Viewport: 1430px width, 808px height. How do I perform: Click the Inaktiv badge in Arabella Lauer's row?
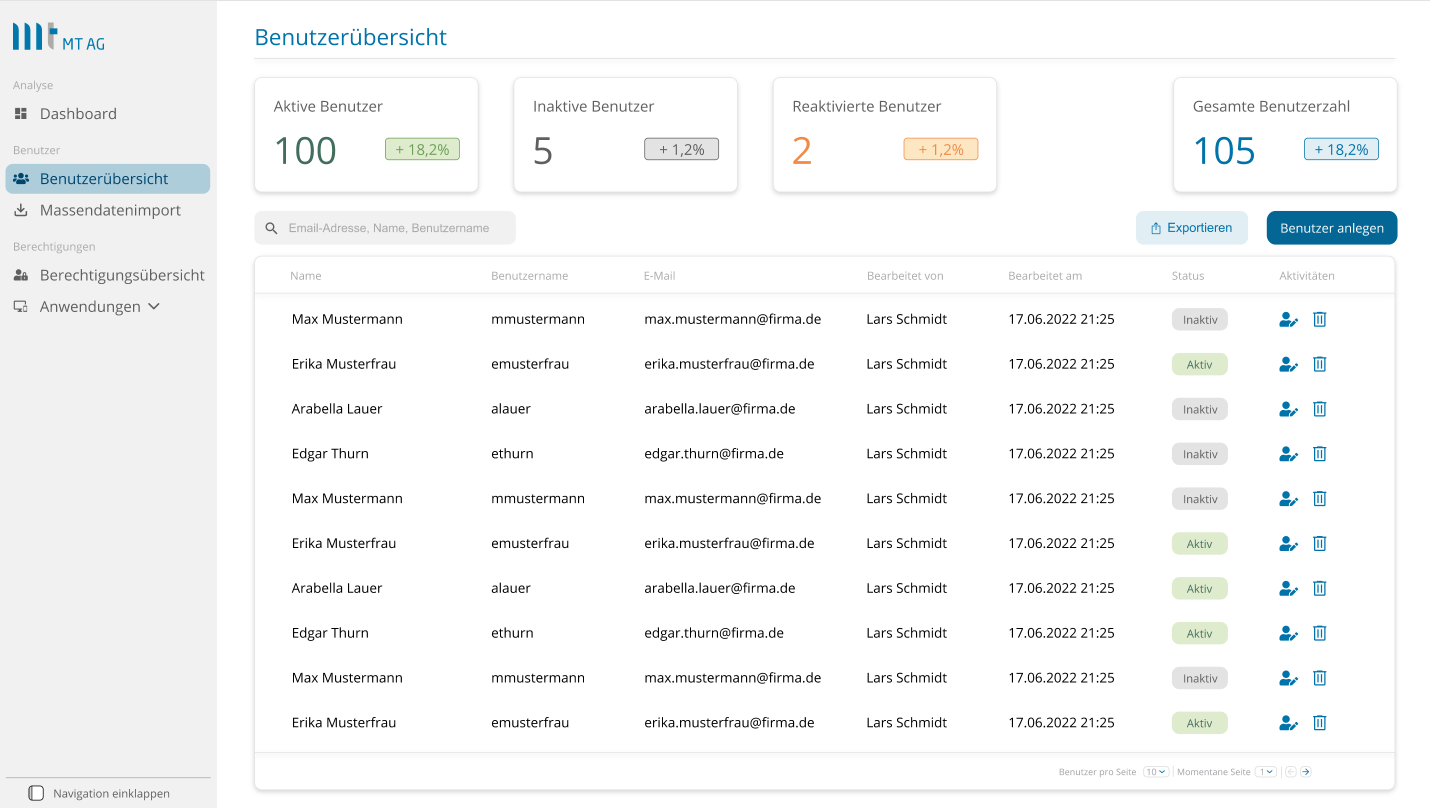tap(1200, 409)
